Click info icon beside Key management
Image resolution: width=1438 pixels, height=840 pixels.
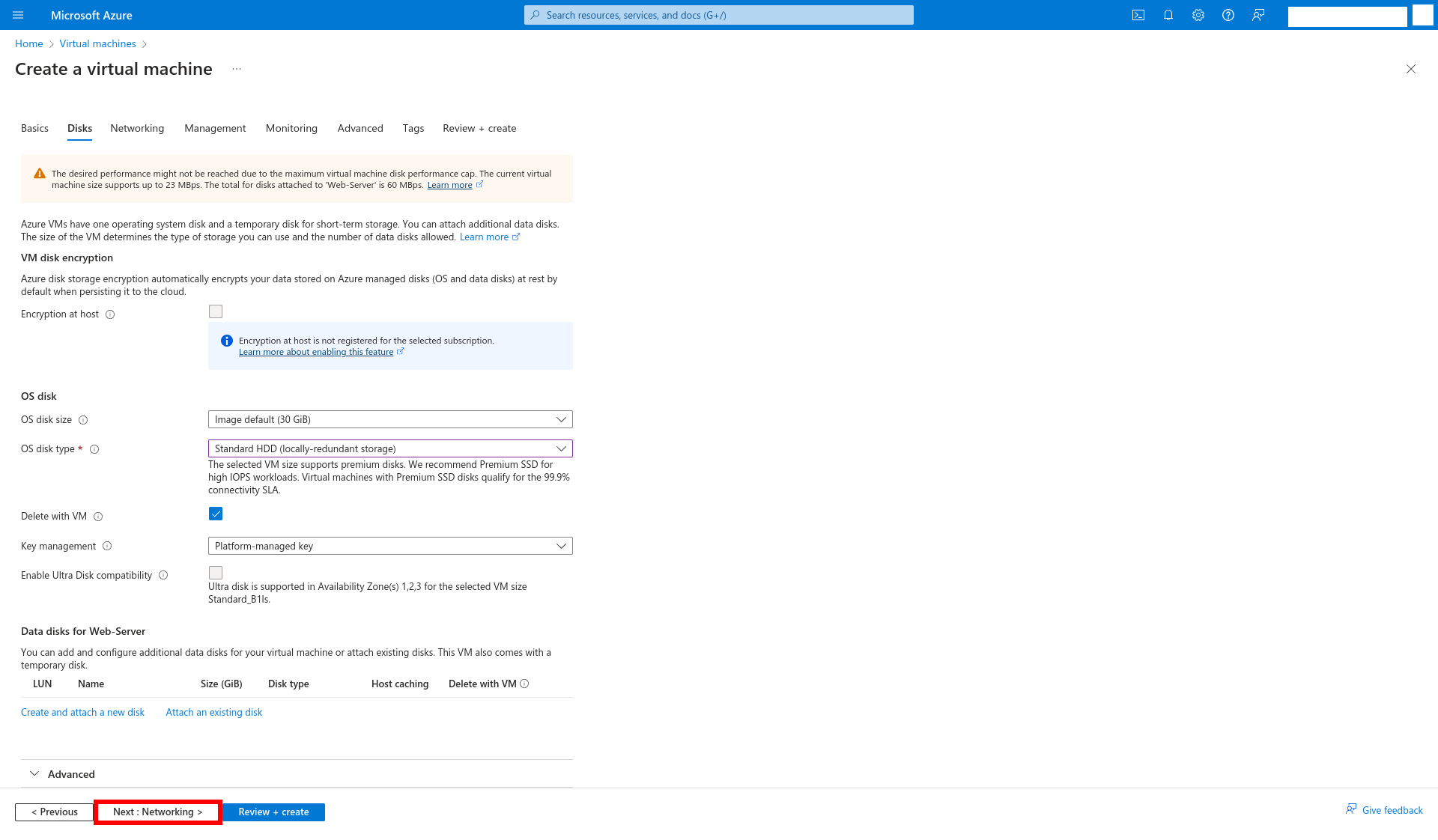click(107, 547)
